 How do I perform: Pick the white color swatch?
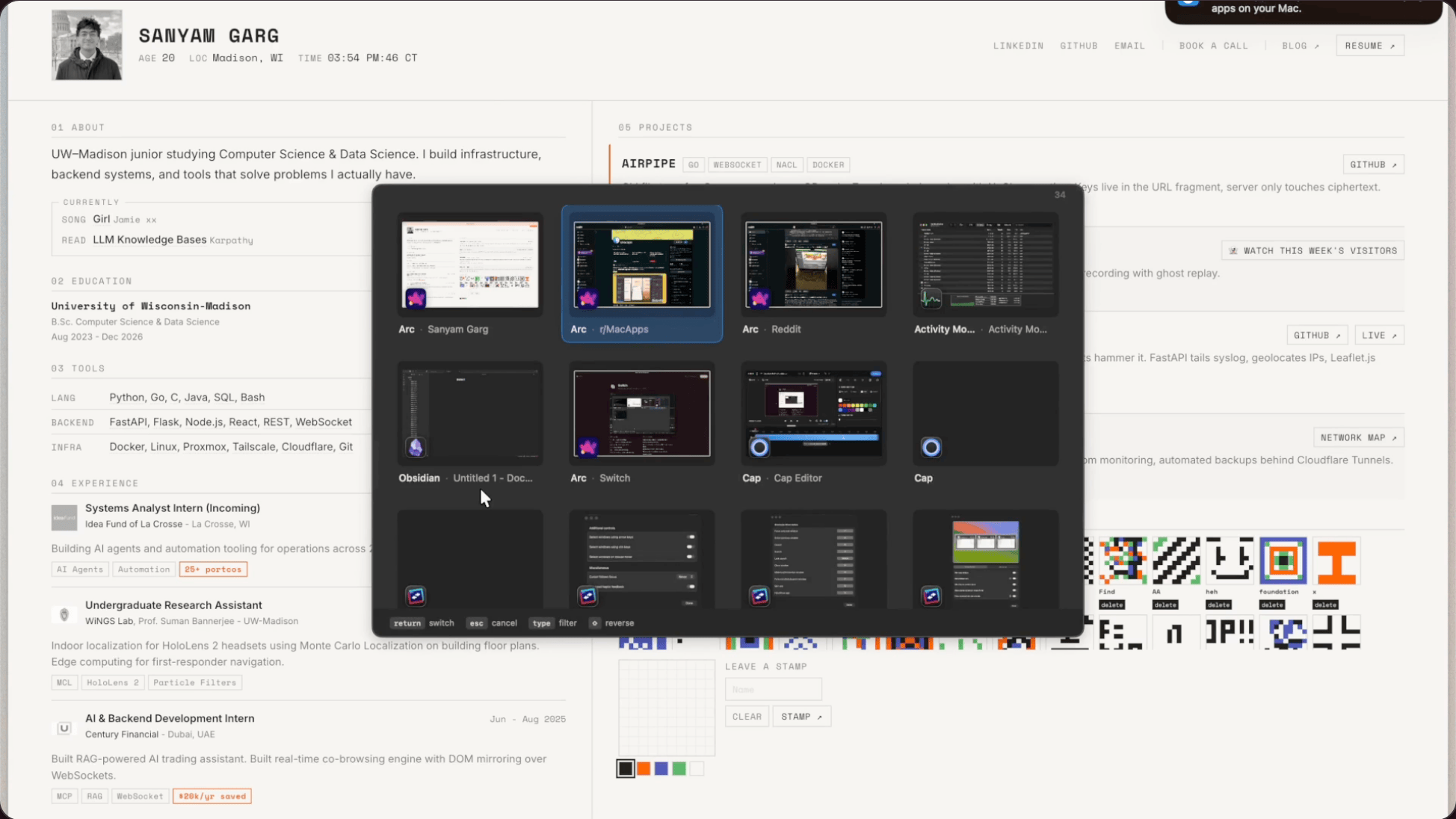697,768
